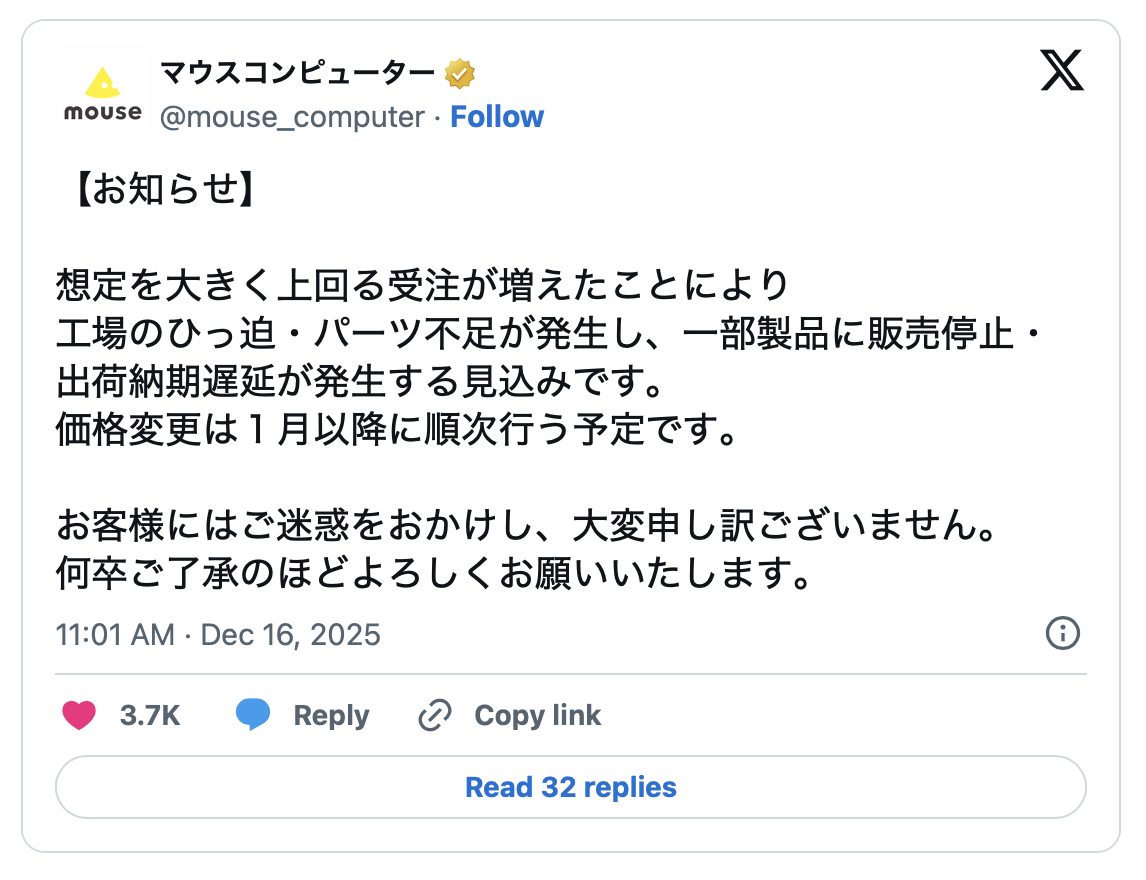Click the line starting with 想定を大きく上回る

(423, 286)
